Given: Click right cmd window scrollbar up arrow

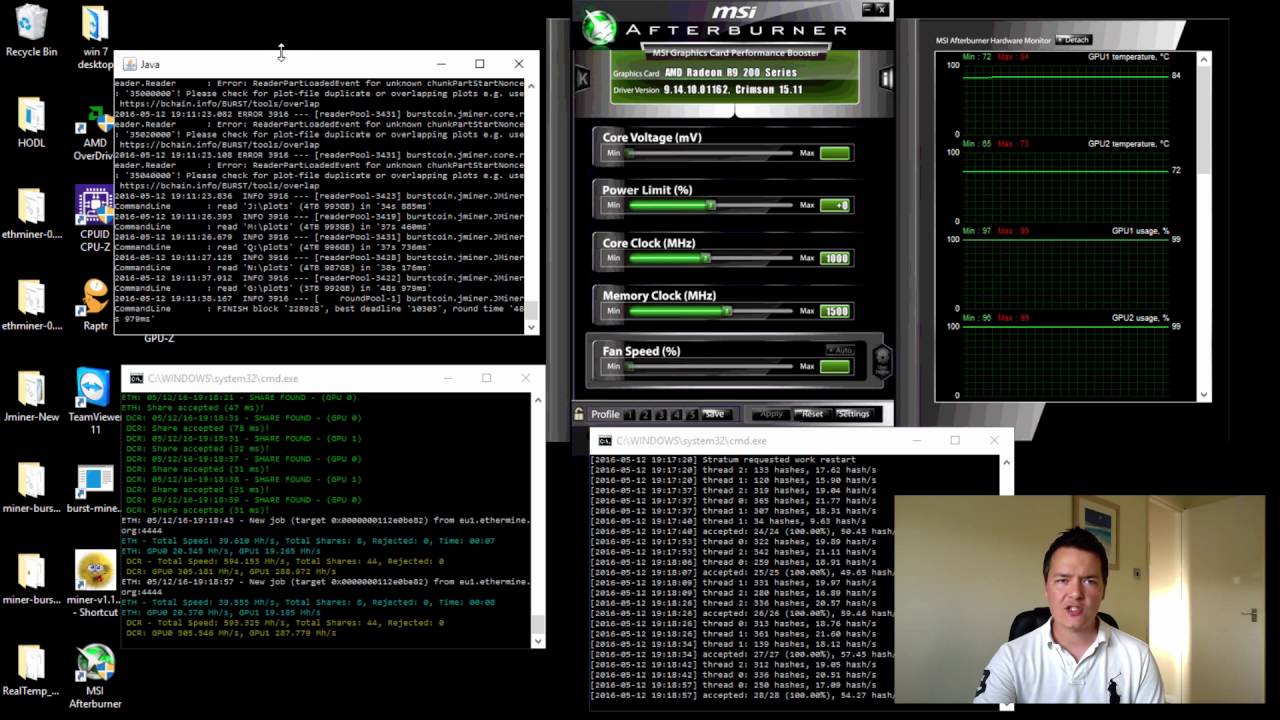Looking at the screenshot, I should 1006,462.
